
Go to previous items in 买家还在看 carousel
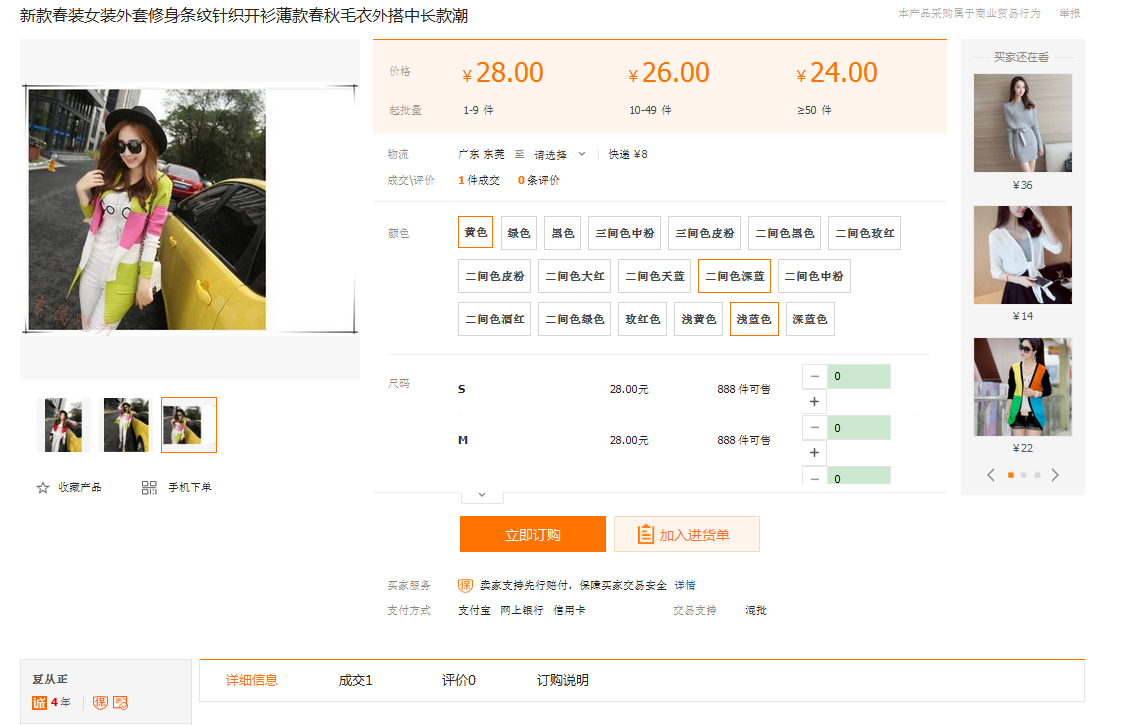pos(991,475)
